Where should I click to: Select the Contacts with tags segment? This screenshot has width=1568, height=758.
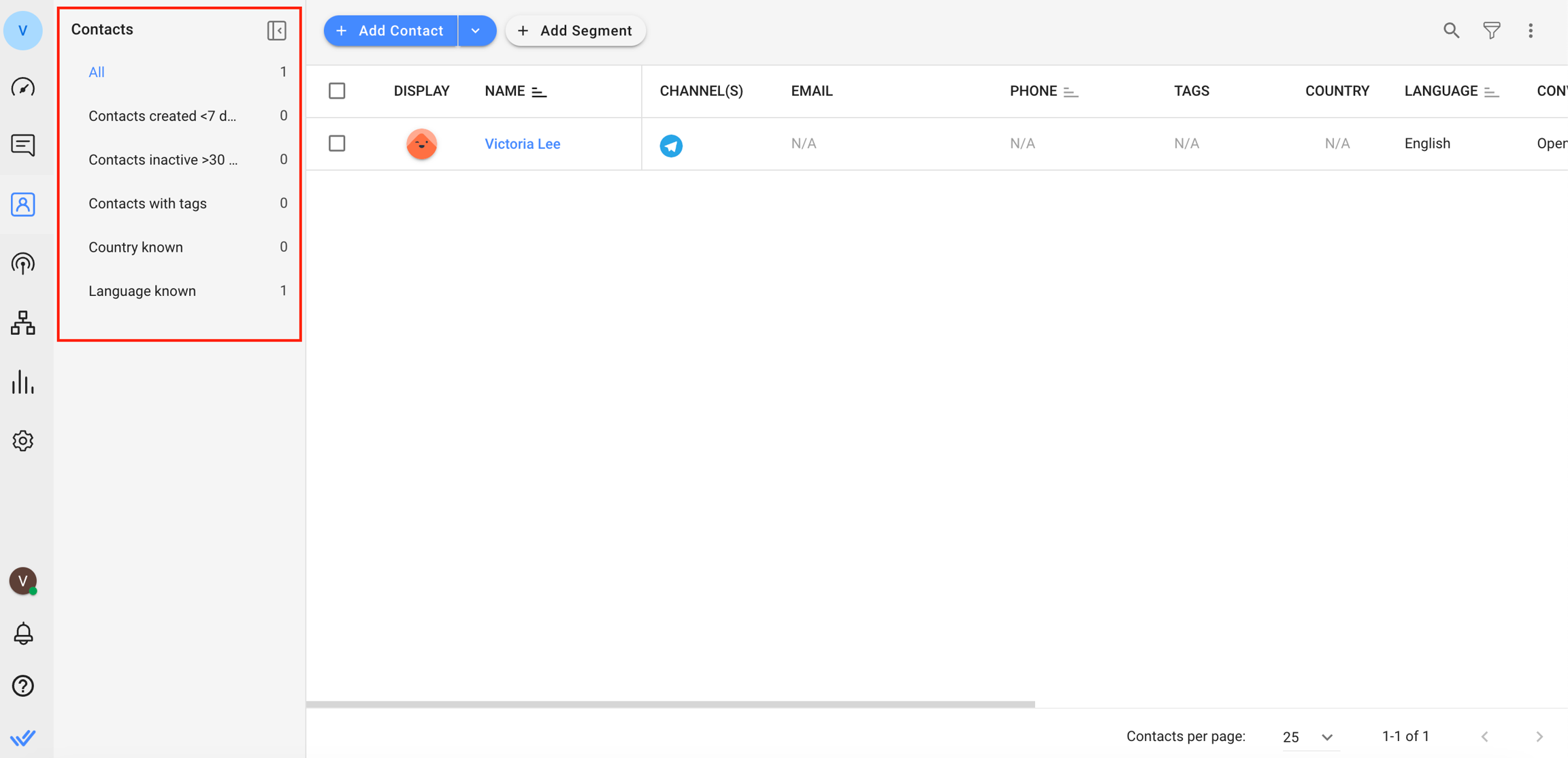[148, 203]
